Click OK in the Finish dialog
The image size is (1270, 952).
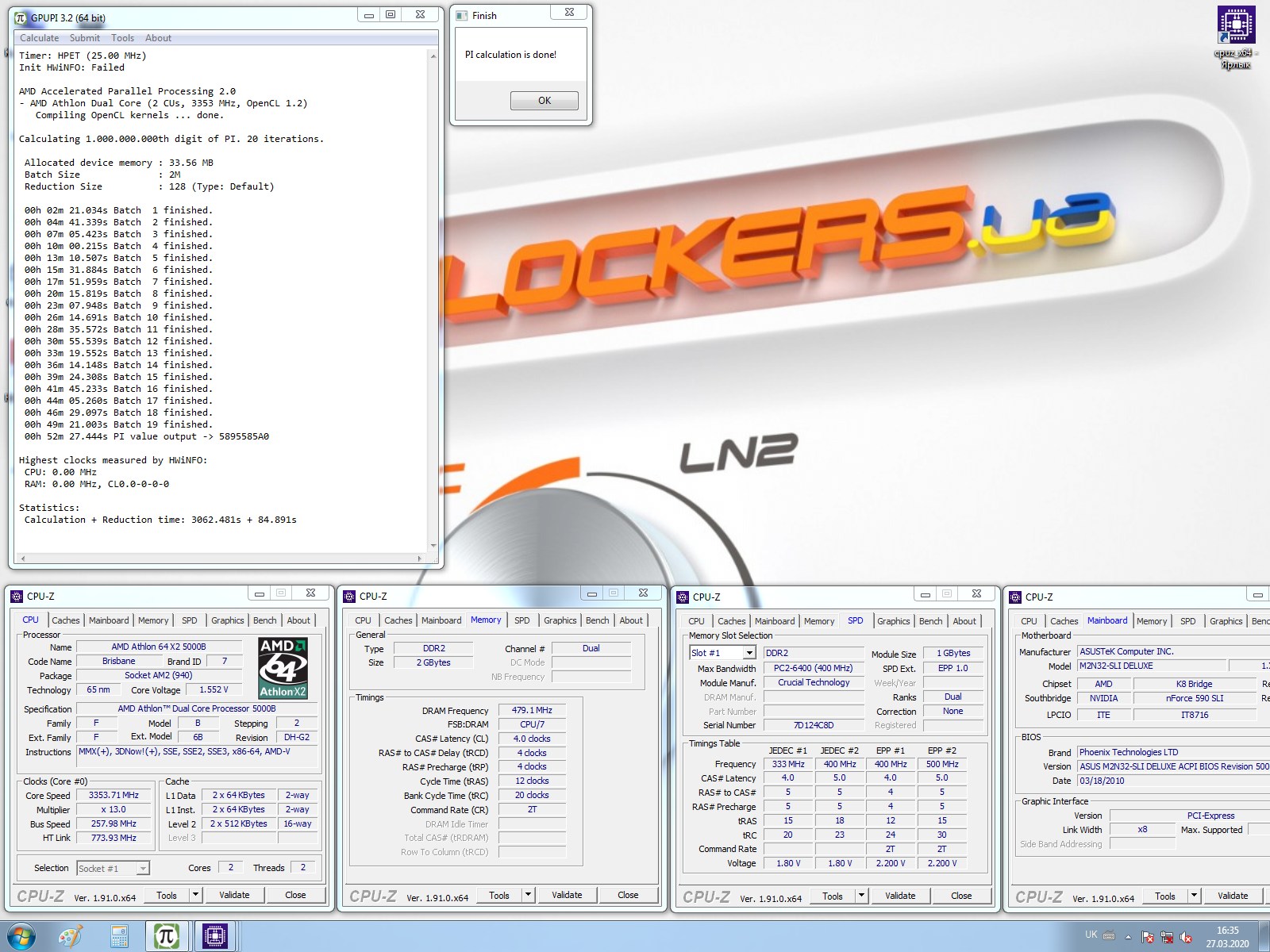[545, 101]
